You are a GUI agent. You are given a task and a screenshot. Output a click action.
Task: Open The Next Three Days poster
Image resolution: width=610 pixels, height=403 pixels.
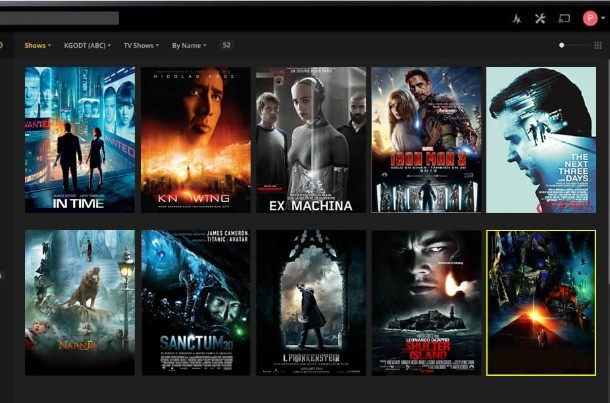(541, 140)
